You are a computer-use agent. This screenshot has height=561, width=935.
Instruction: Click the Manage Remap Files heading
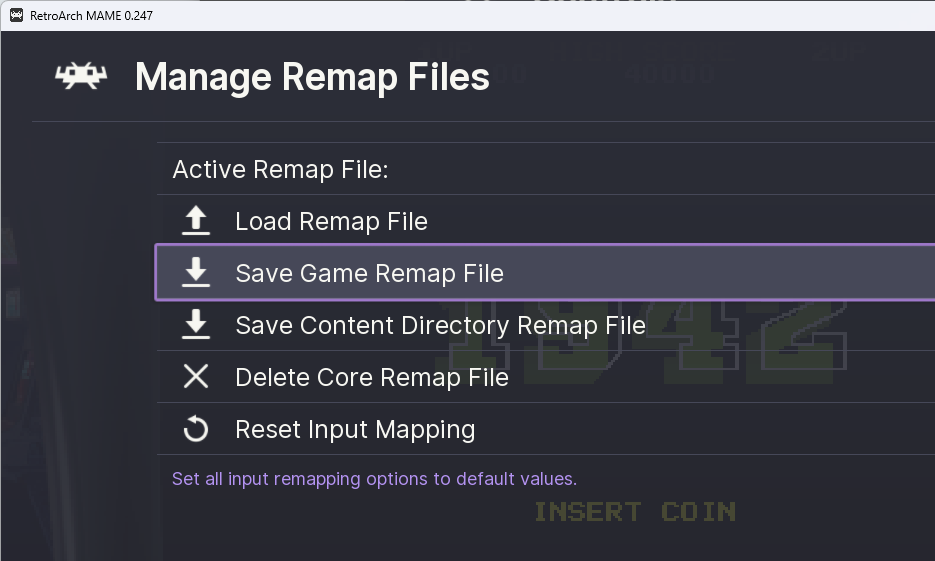click(x=312, y=77)
